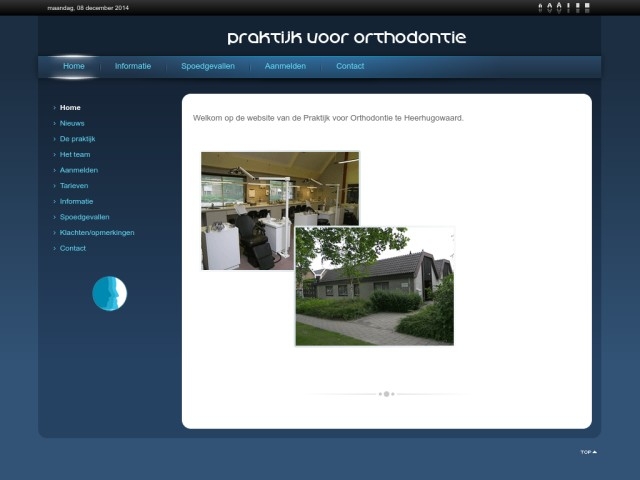This screenshot has width=640, height=480.
Task: Select Contact in the top navigation bar
Action: point(350,66)
